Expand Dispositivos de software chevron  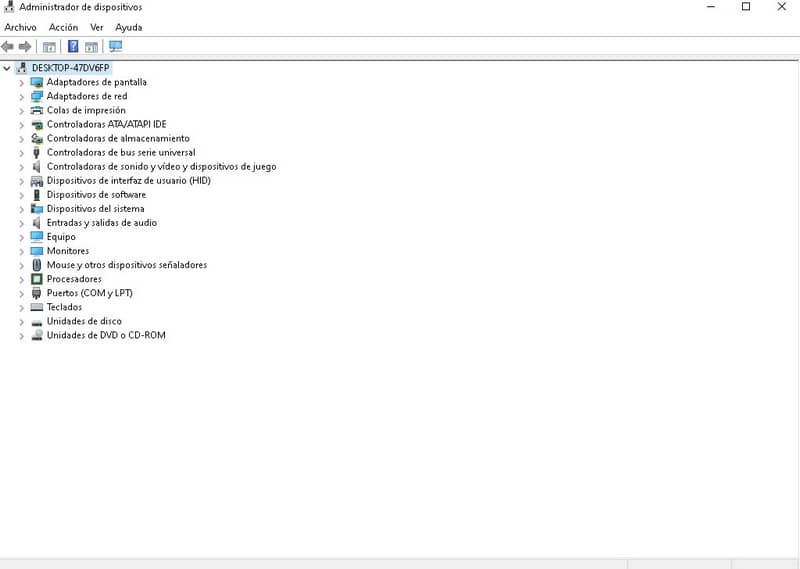21,195
